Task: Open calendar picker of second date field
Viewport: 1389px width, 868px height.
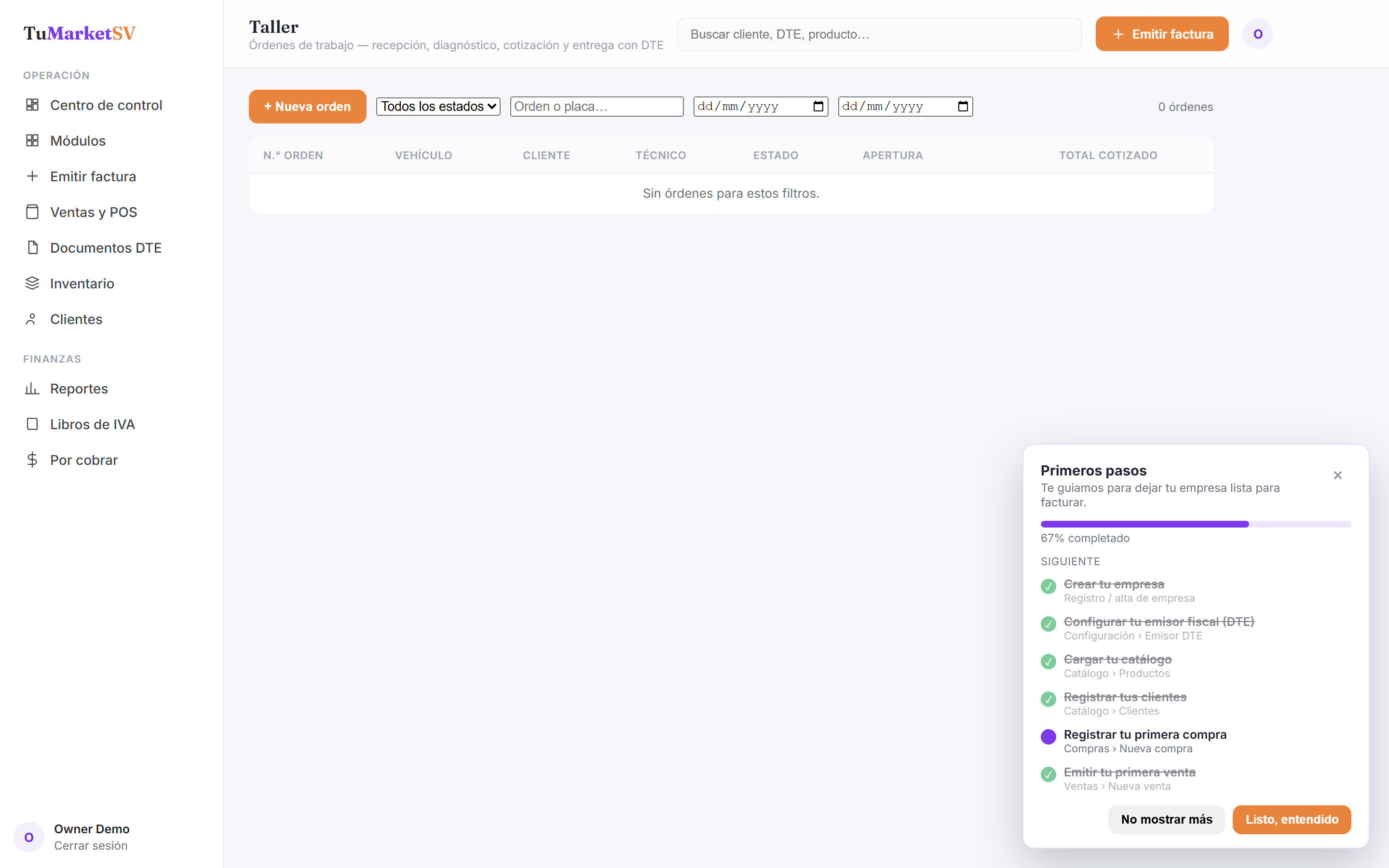Action: point(963,106)
